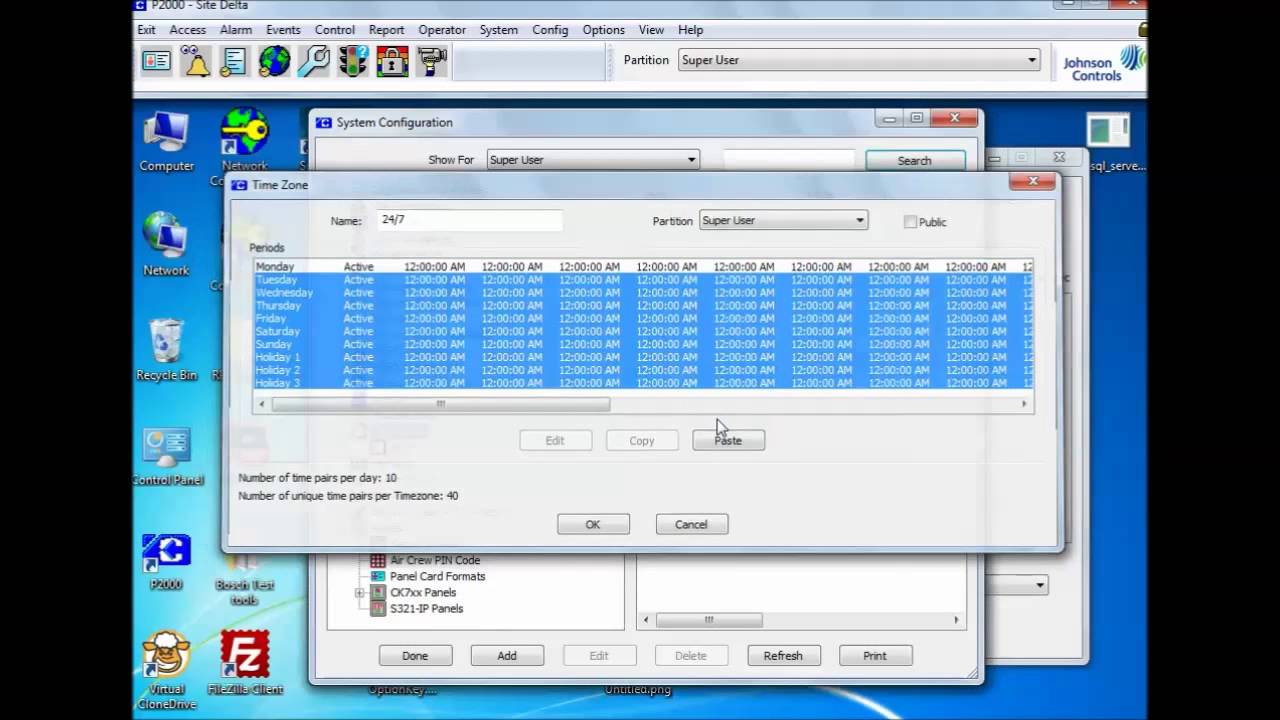This screenshot has width=1280, height=720.
Task: Click left arrow of Periods scrollbar
Action: point(262,404)
